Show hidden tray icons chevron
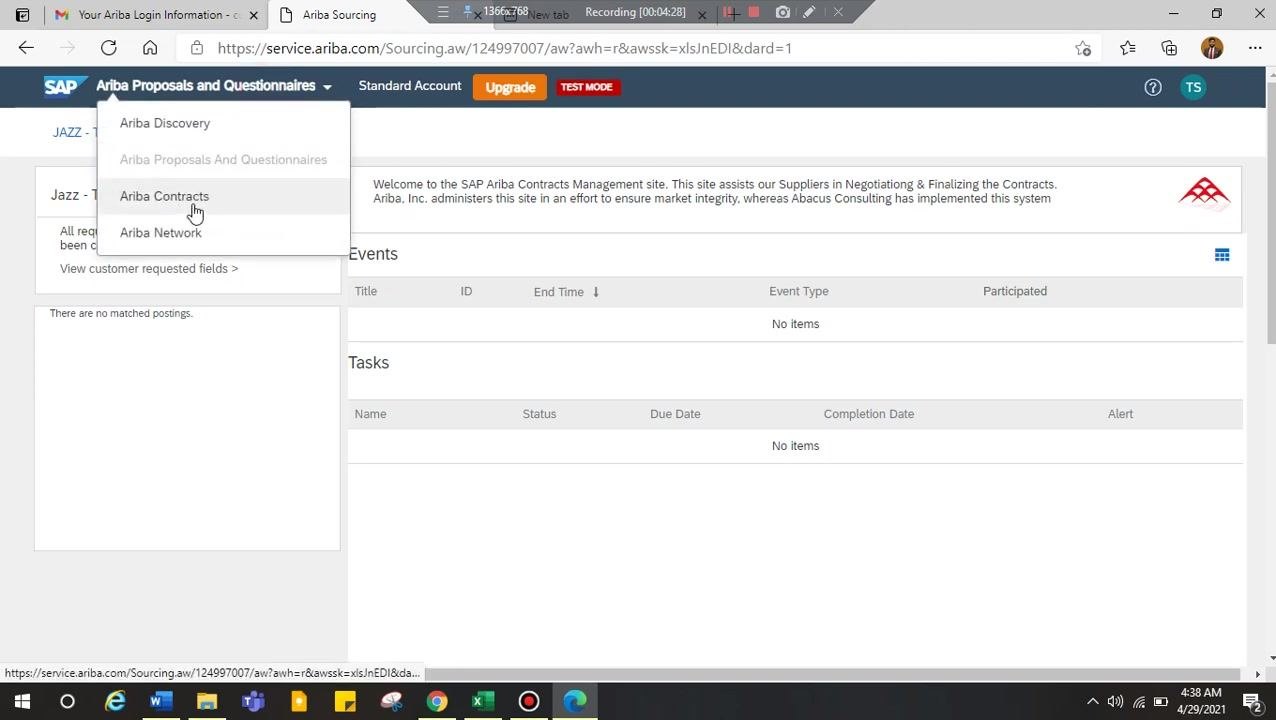The width and height of the screenshot is (1276, 720). [1092, 701]
